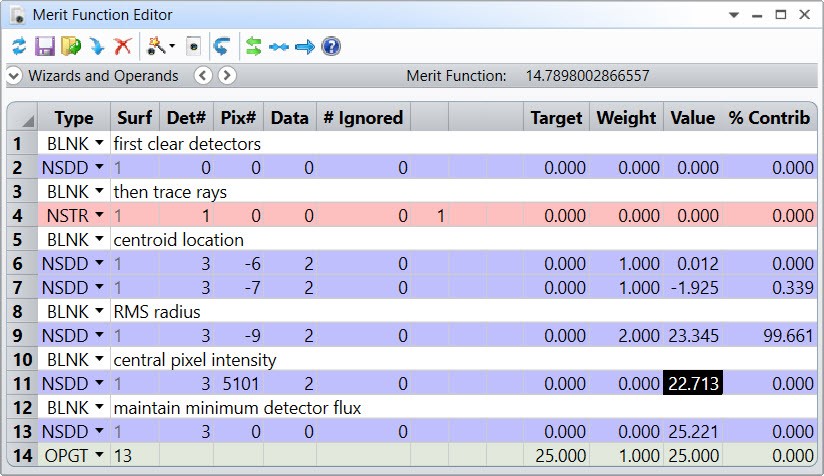Open the NSDD type dropdown in row 6
Image resolution: width=824 pixels, height=476 pixels.
tap(99, 263)
